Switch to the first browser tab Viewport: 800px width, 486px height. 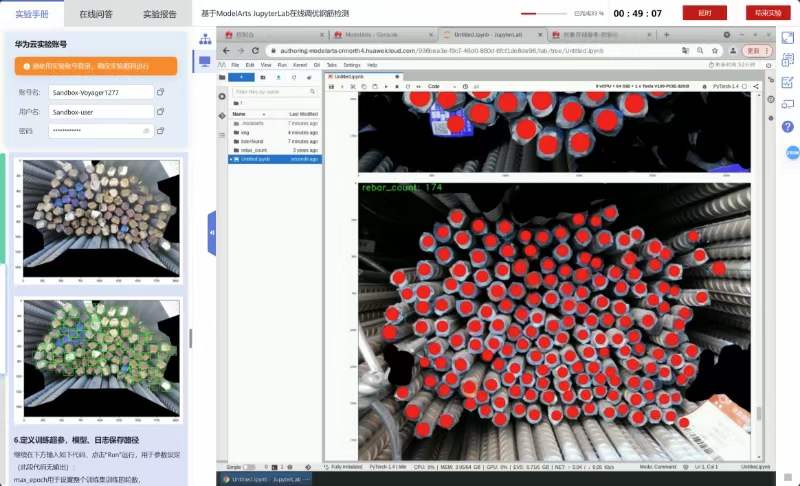coord(274,35)
